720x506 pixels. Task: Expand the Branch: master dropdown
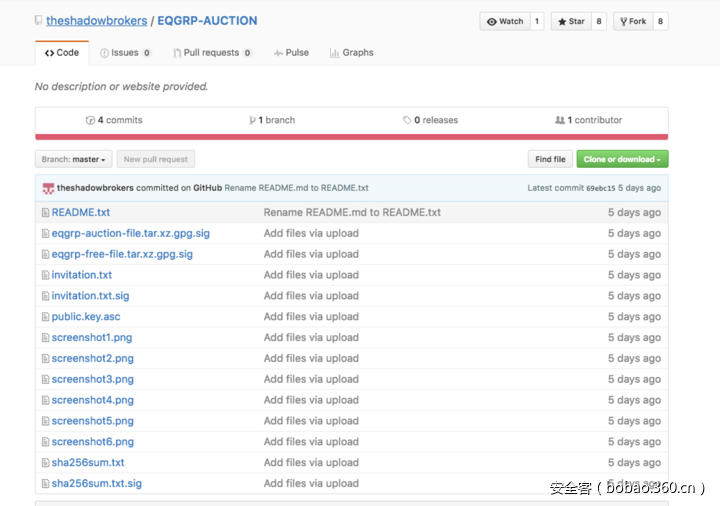[x=73, y=159]
